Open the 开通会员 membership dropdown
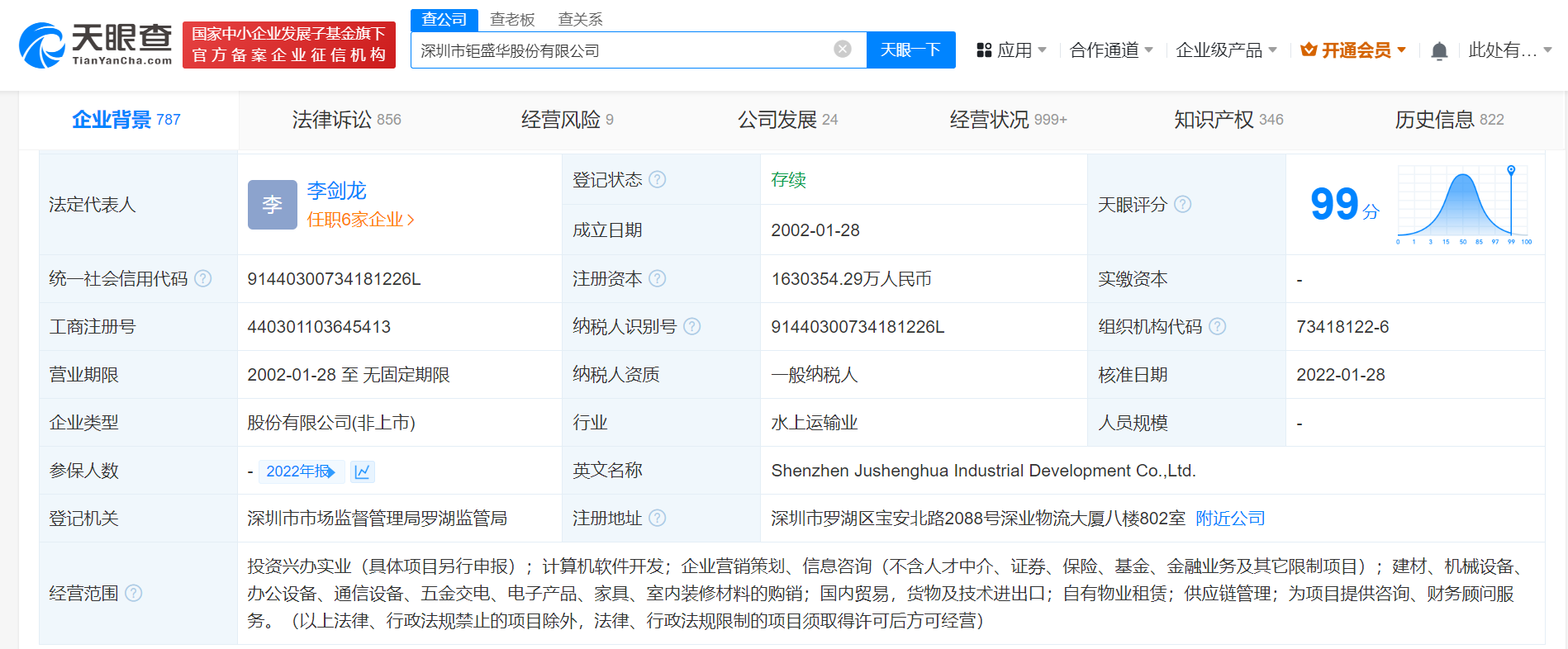 [x=1353, y=50]
